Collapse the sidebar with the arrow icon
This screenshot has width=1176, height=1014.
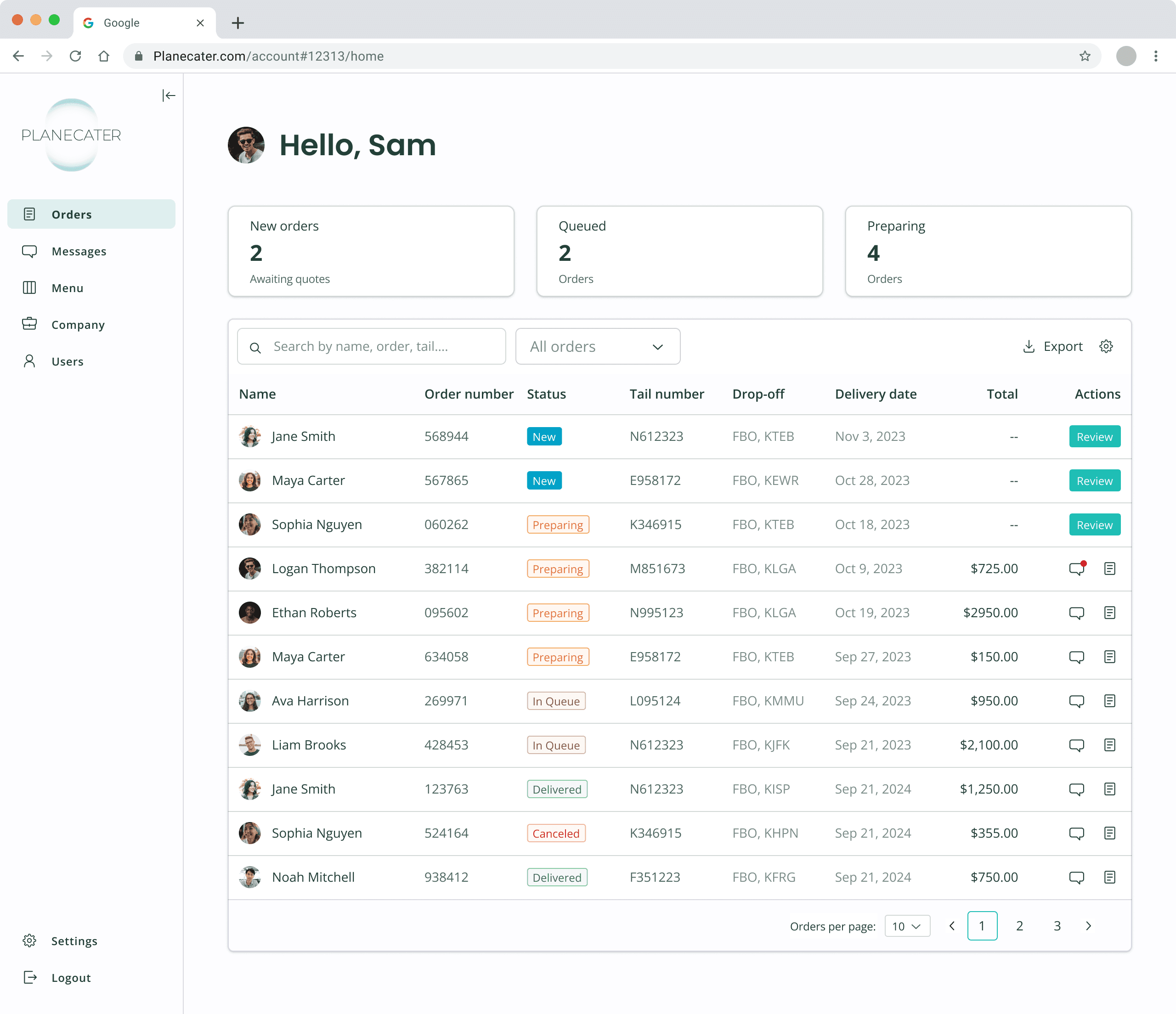[169, 96]
